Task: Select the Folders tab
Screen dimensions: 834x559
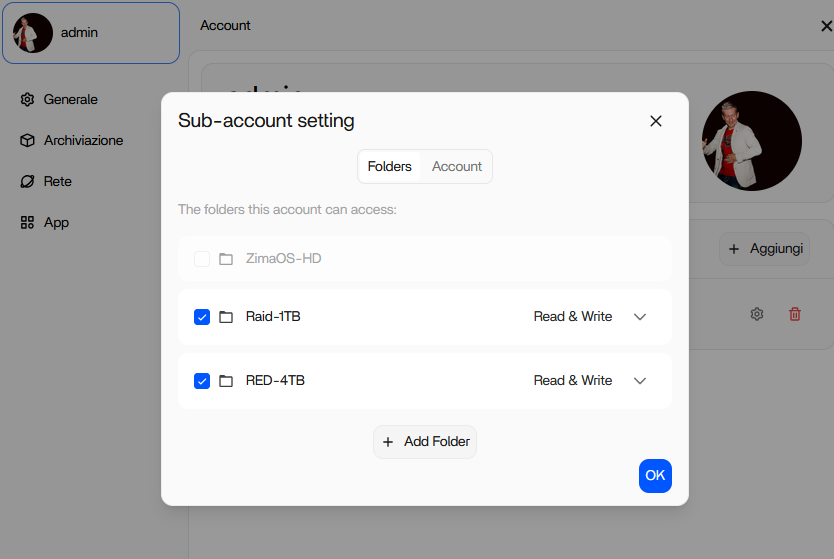Action: pyautogui.click(x=389, y=167)
